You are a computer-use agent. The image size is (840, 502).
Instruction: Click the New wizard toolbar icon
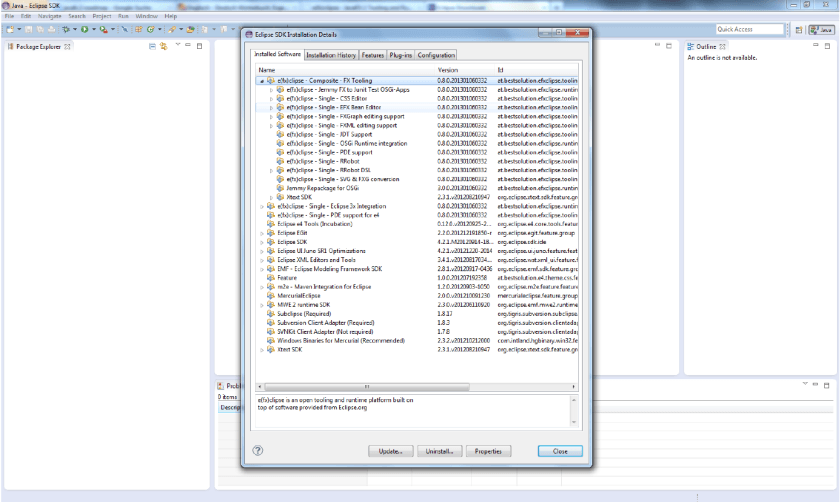10,29
